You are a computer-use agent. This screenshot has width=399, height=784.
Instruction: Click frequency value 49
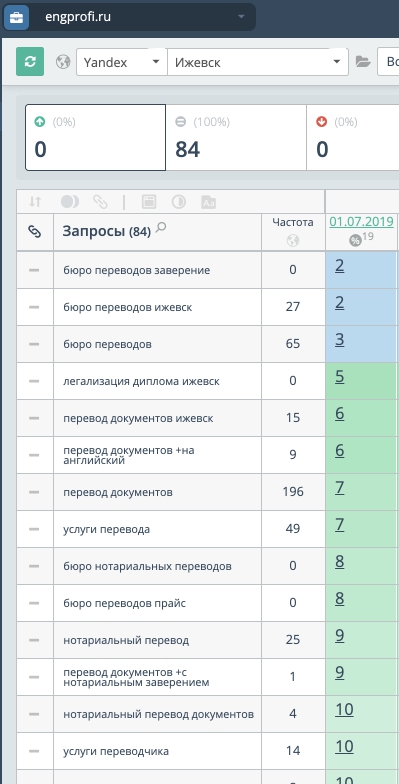[293, 528]
